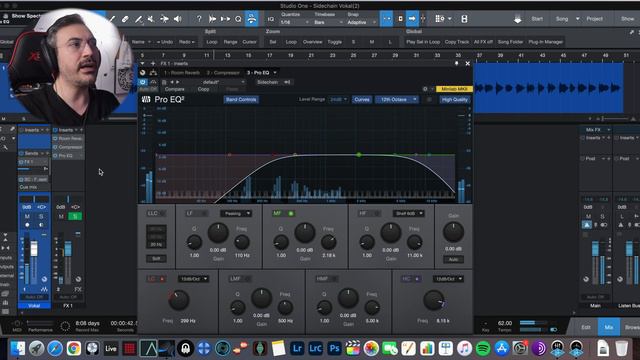Open Timebase Bars dropdown
640x360 pixels.
coord(328,22)
